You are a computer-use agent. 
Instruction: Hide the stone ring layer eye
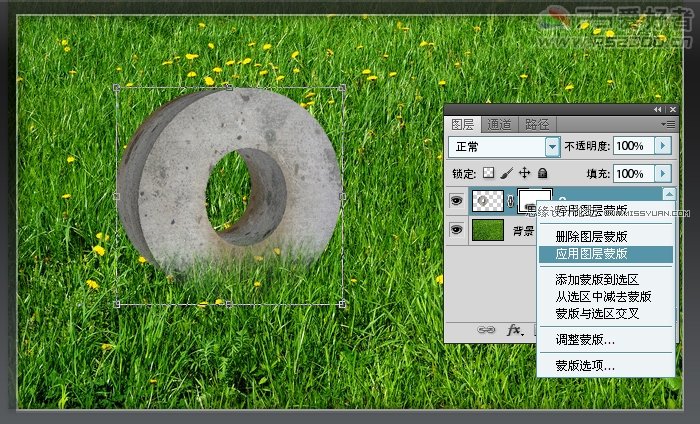click(x=456, y=201)
